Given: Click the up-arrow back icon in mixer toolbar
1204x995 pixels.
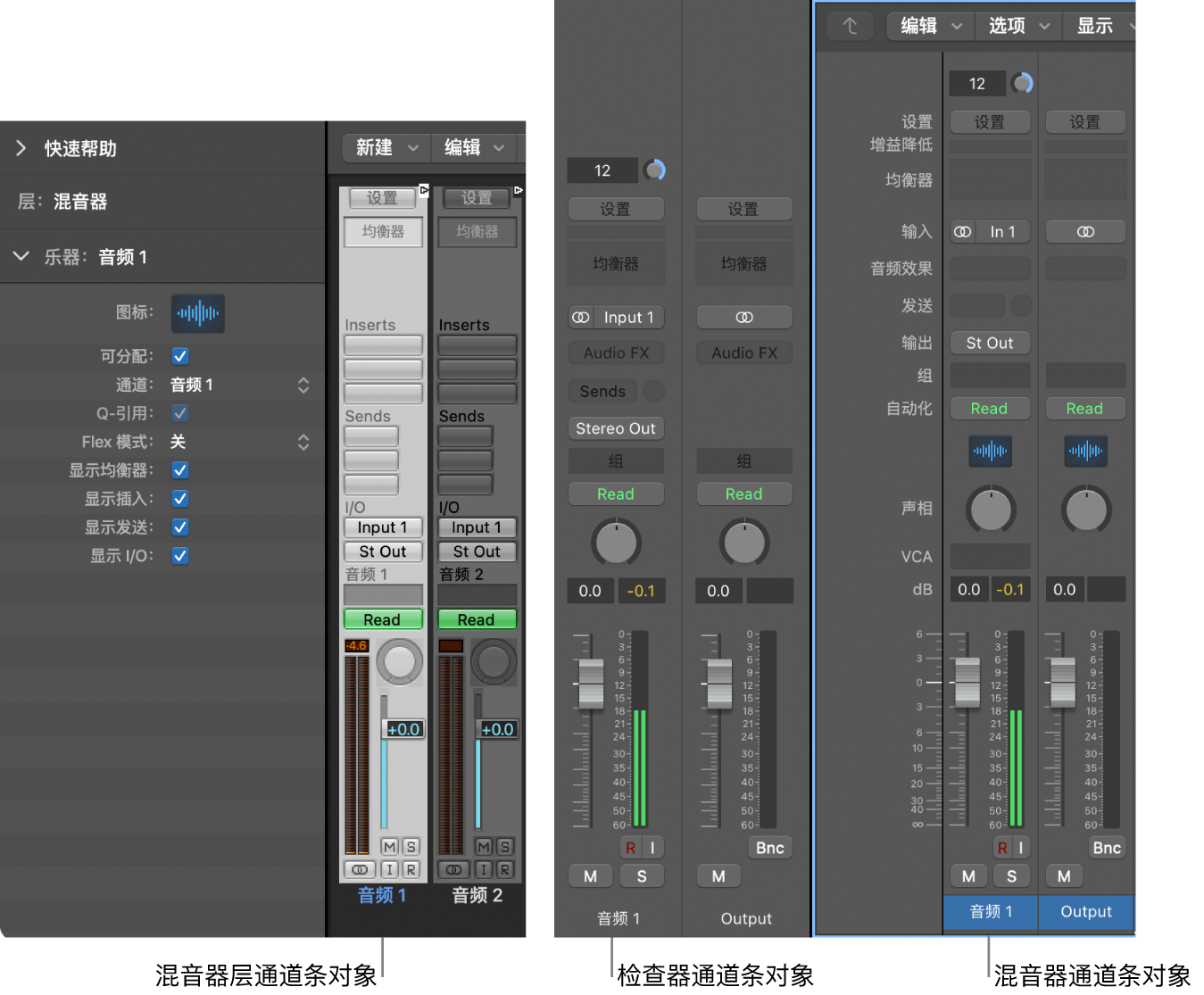Looking at the screenshot, I should pyautogui.click(x=850, y=26).
